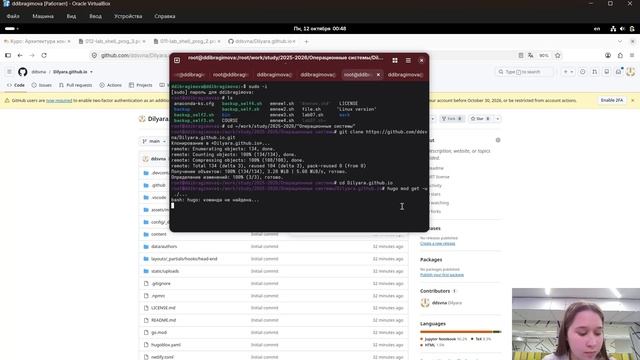Open the ddsvna owner link in breadcrumb

tap(39, 72)
